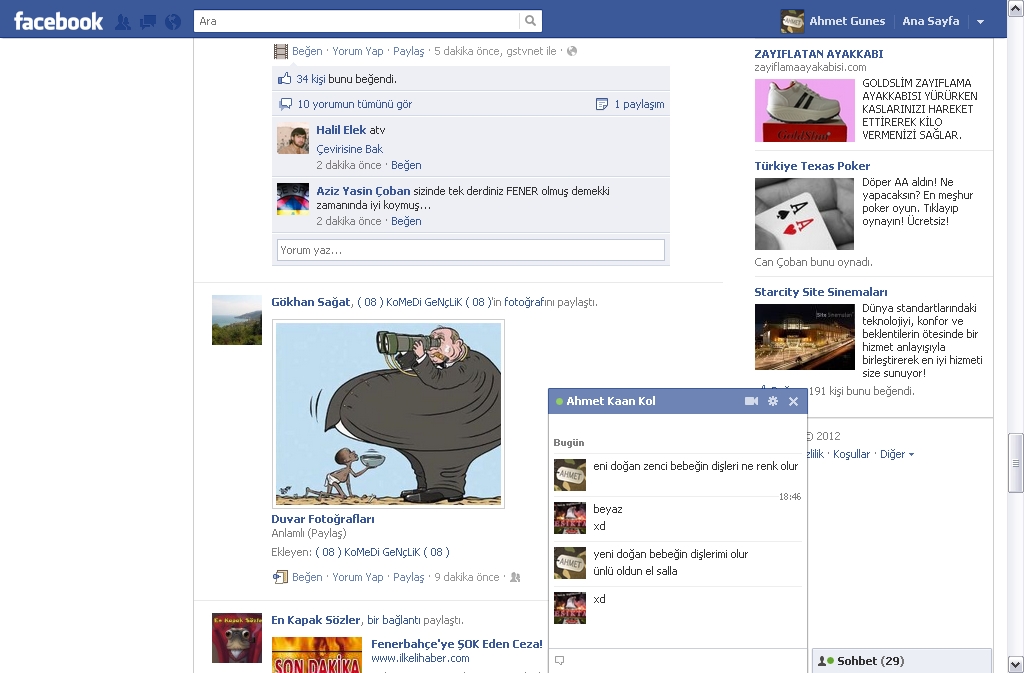This screenshot has width=1024, height=673.
Task: Open the Türkiye Texas Poker ad title
Action: pyautogui.click(x=812, y=166)
